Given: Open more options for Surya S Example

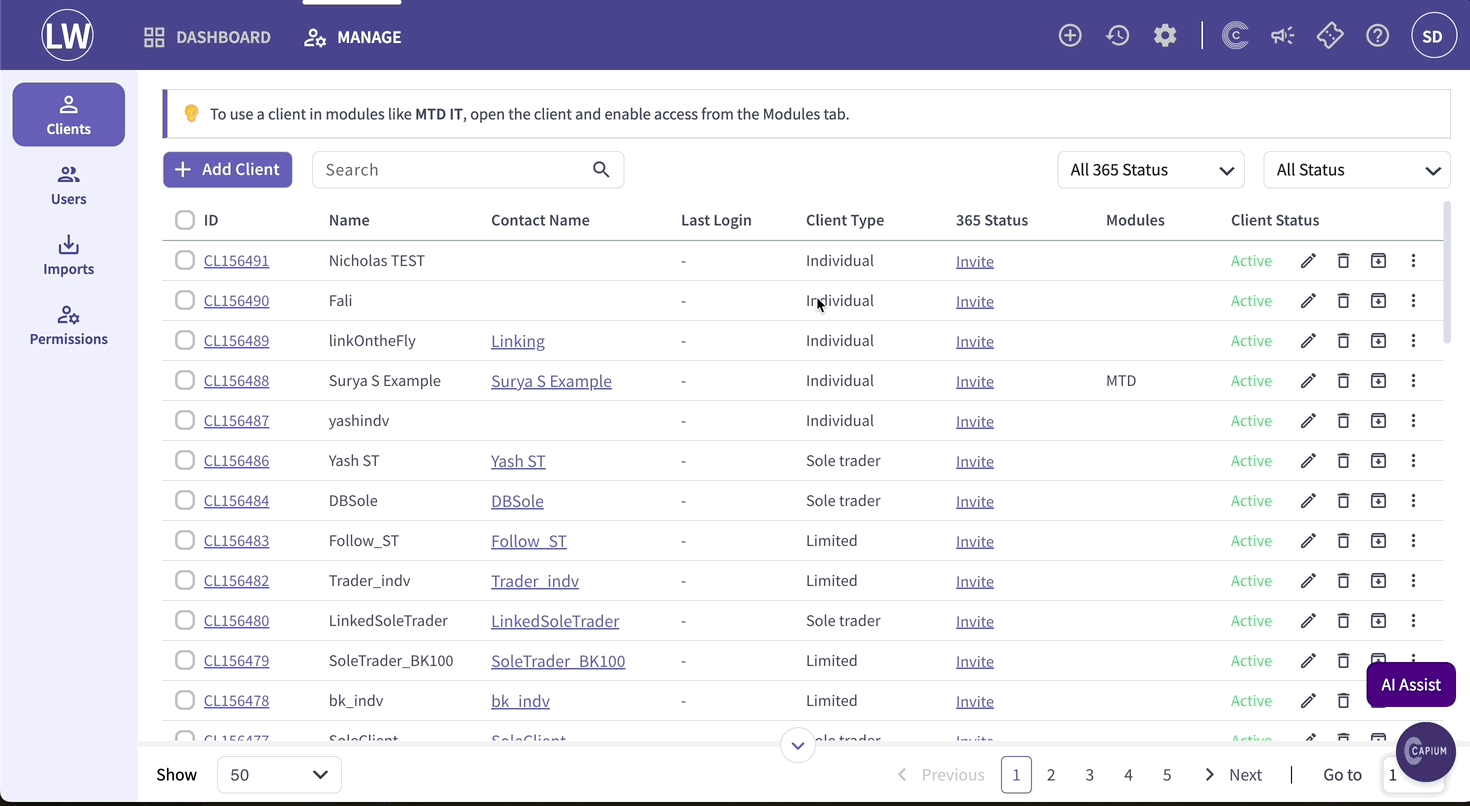Looking at the screenshot, I should click(x=1413, y=381).
